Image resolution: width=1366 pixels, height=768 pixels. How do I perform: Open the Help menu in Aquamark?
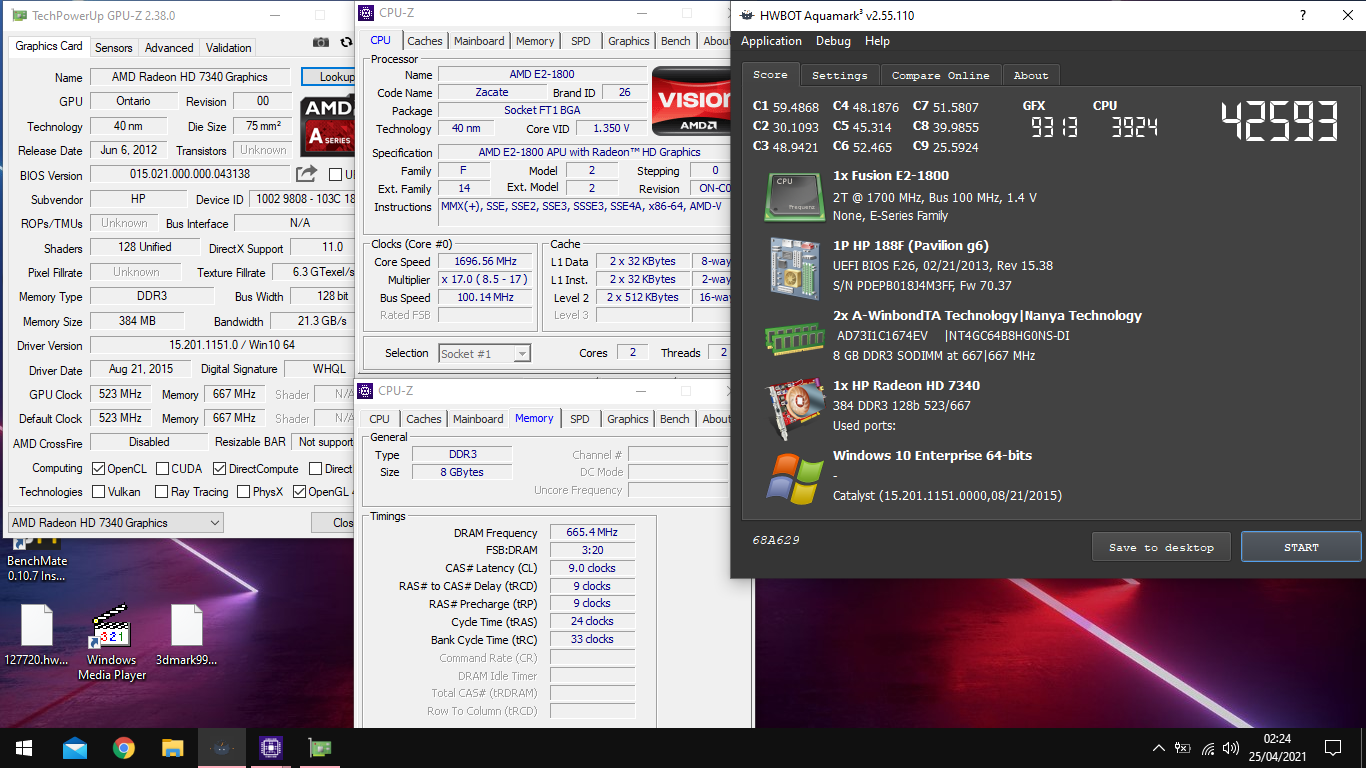(877, 41)
